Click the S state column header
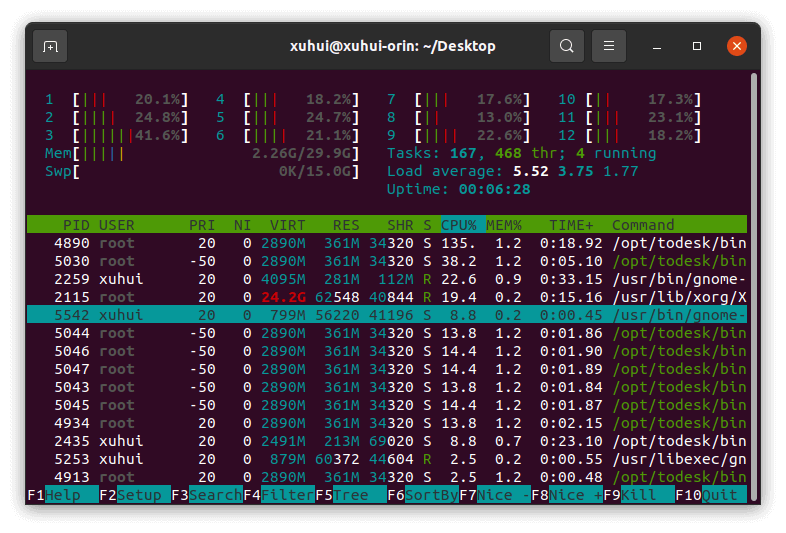This screenshot has width=786, height=533. (x=427, y=225)
